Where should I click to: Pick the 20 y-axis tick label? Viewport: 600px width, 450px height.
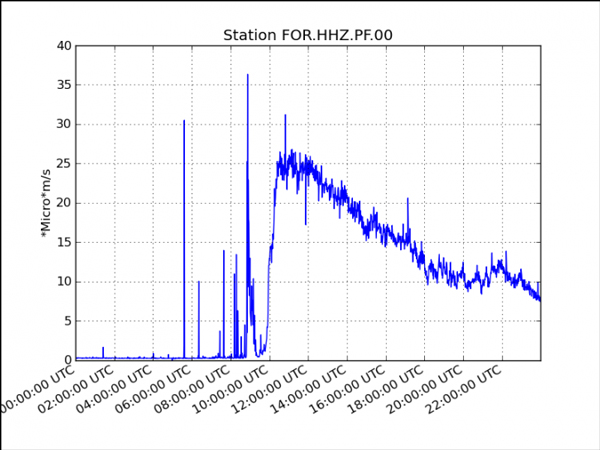(63, 203)
